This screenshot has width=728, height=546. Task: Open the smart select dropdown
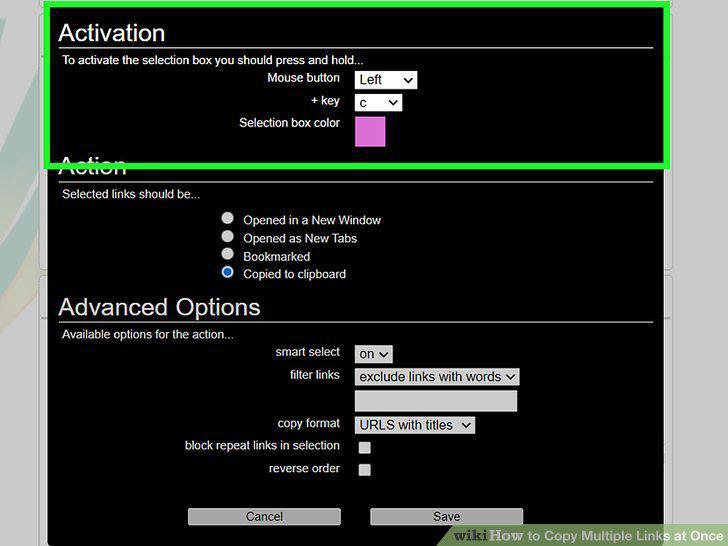[x=374, y=354]
